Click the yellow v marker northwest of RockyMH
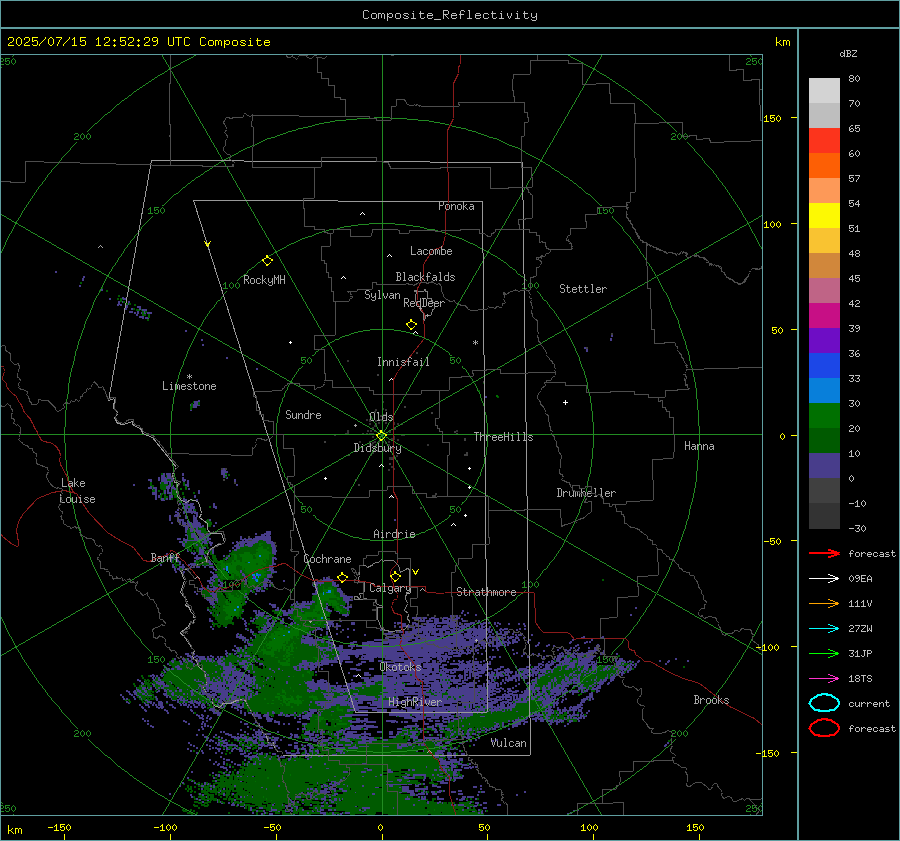The height and width of the screenshot is (841, 900). 208,244
